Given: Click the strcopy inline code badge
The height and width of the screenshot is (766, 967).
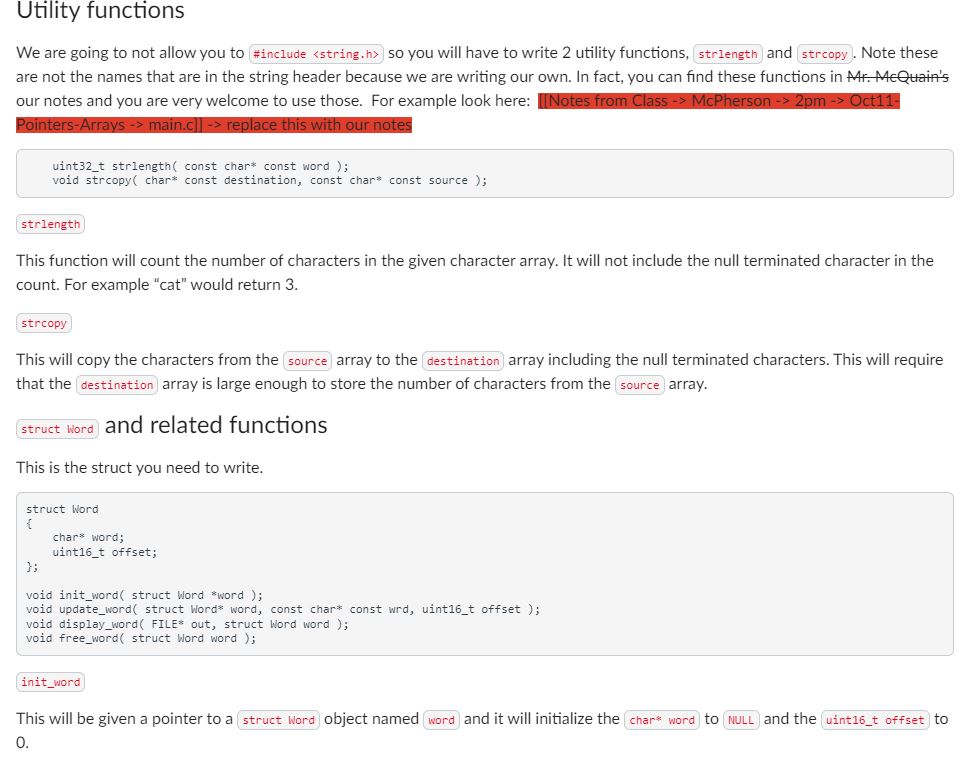Looking at the screenshot, I should pyautogui.click(x=824, y=53).
